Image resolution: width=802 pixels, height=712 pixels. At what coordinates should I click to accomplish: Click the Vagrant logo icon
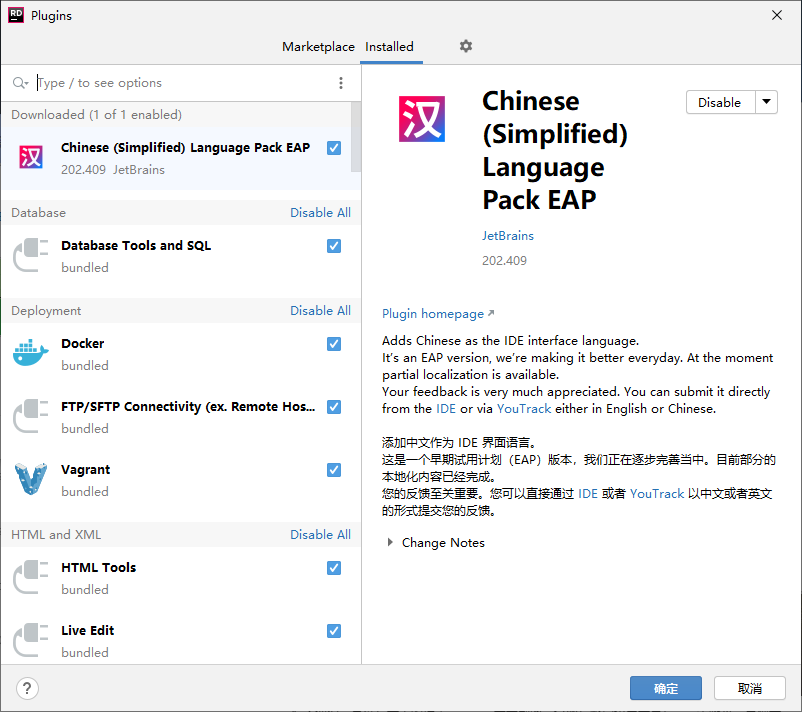pos(31,479)
